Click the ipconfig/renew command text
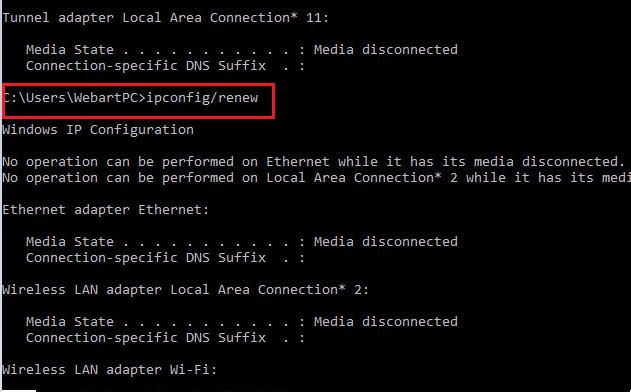Image resolution: width=631 pixels, height=392 pixels. [x=202, y=98]
